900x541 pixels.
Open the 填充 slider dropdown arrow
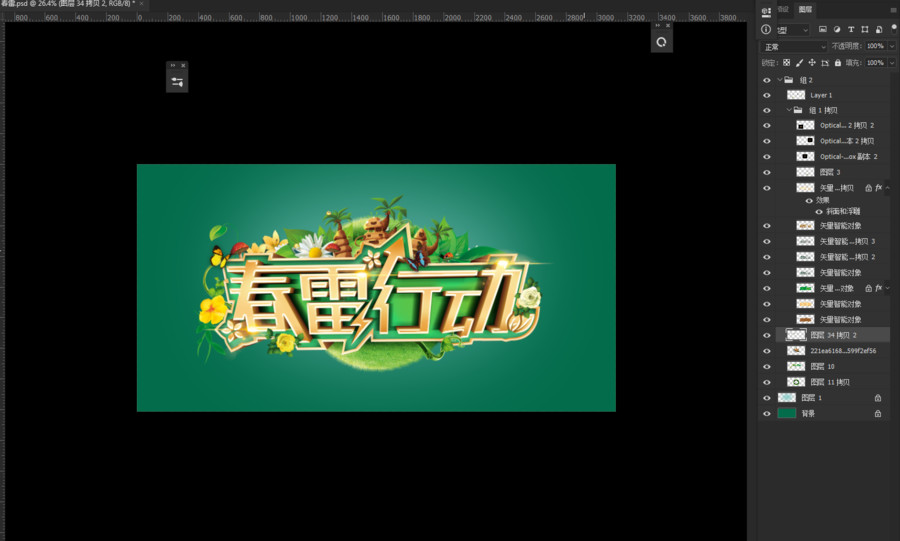(892, 63)
